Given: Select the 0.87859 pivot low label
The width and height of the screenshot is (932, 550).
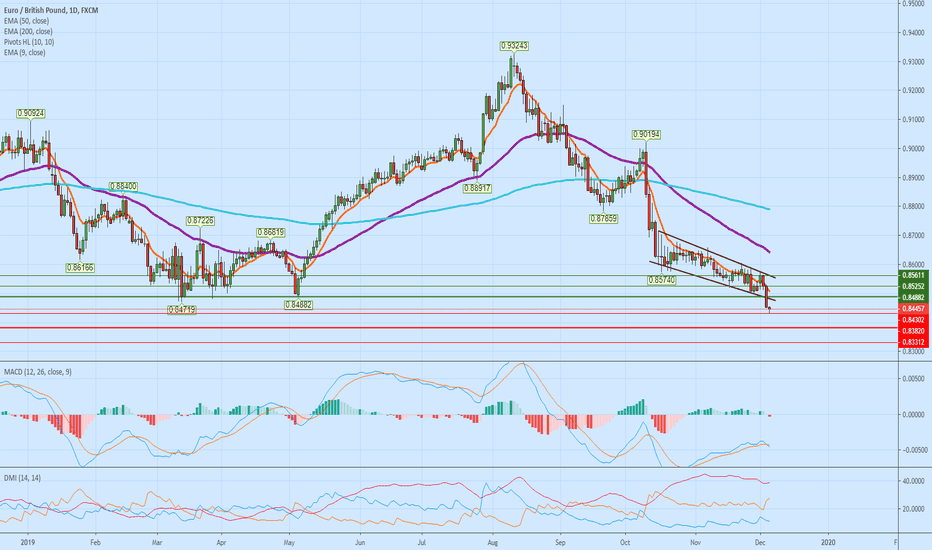Looking at the screenshot, I should 603,218.
